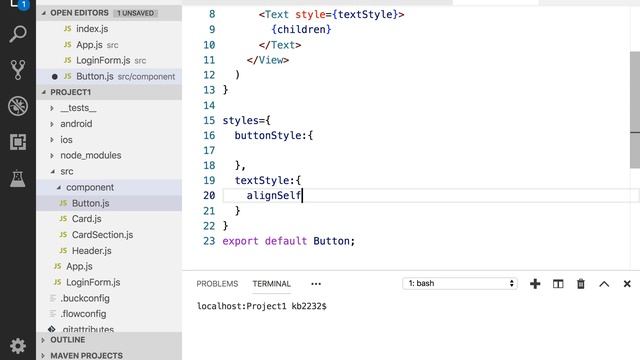Collapse the component folder
This screenshot has width=640, height=360.
[x=59, y=187]
